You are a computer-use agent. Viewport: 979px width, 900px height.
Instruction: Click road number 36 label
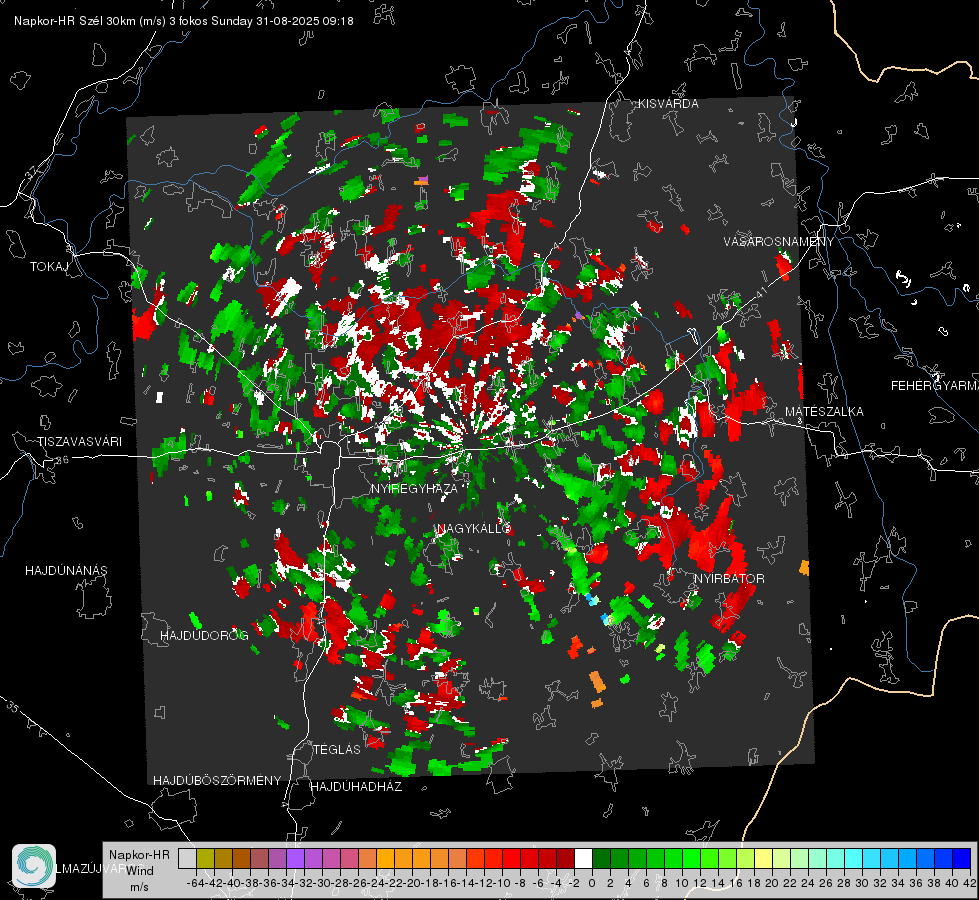pos(62,460)
